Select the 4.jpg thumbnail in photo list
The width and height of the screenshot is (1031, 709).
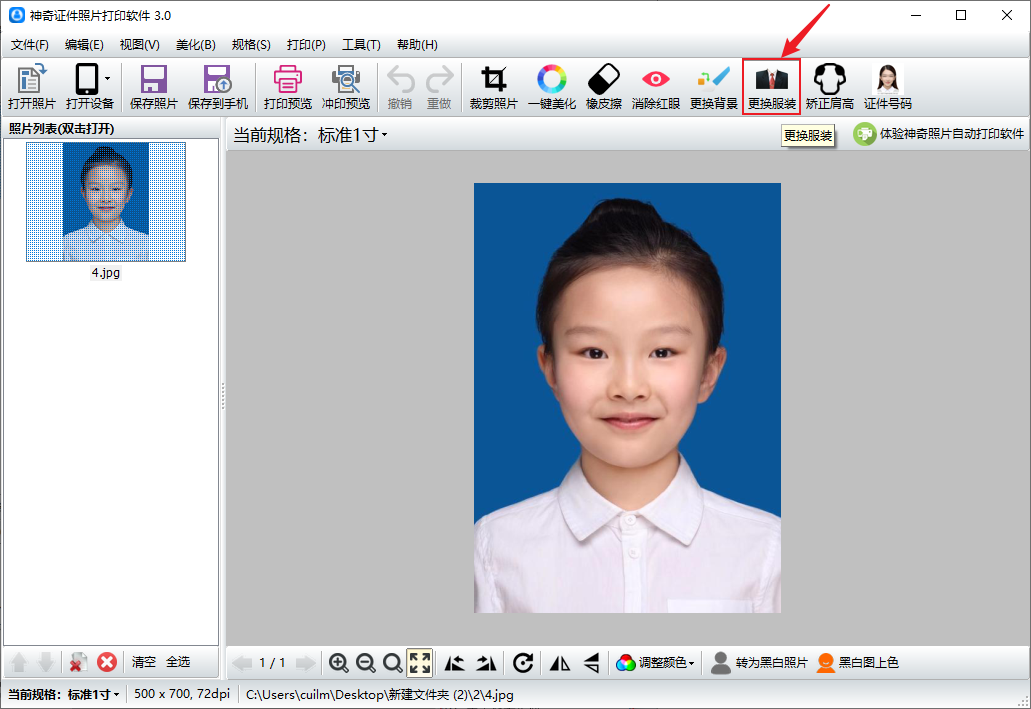point(105,202)
